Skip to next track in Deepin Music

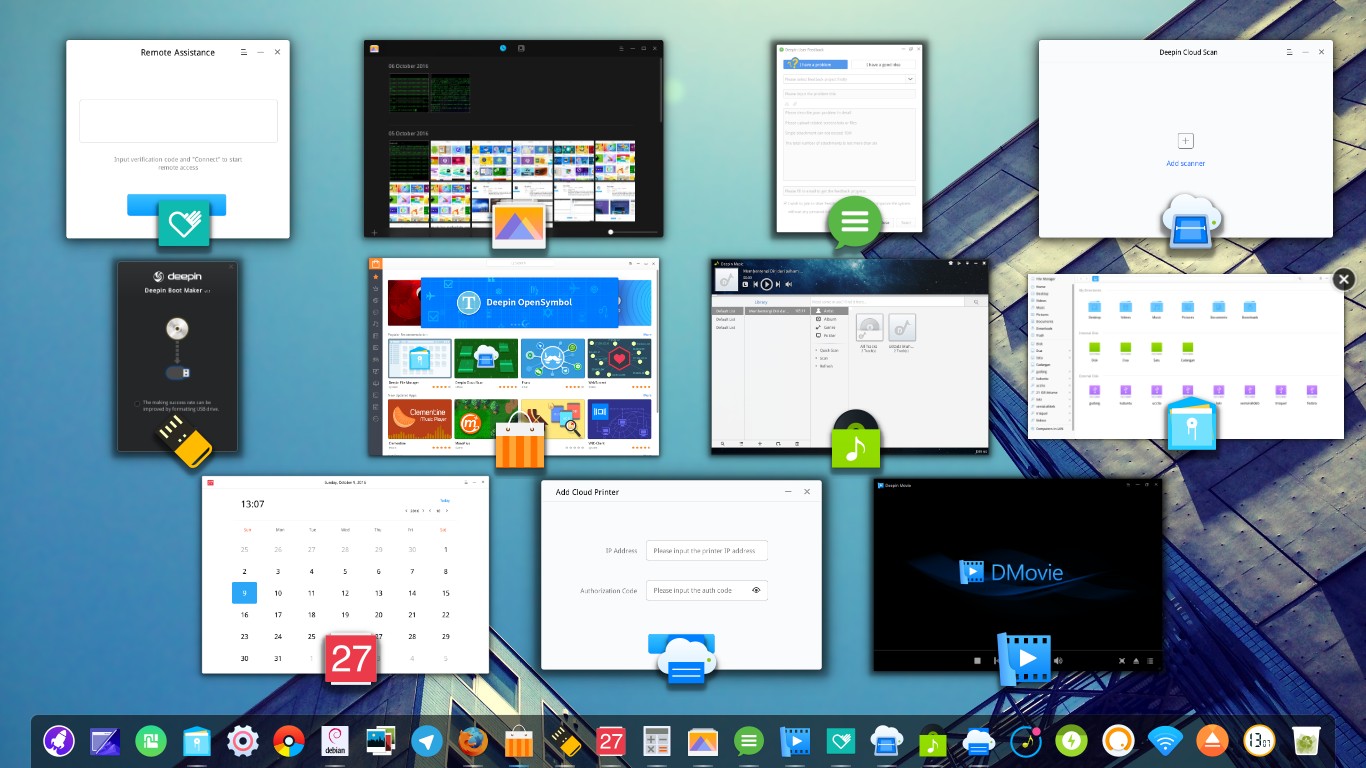click(778, 284)
